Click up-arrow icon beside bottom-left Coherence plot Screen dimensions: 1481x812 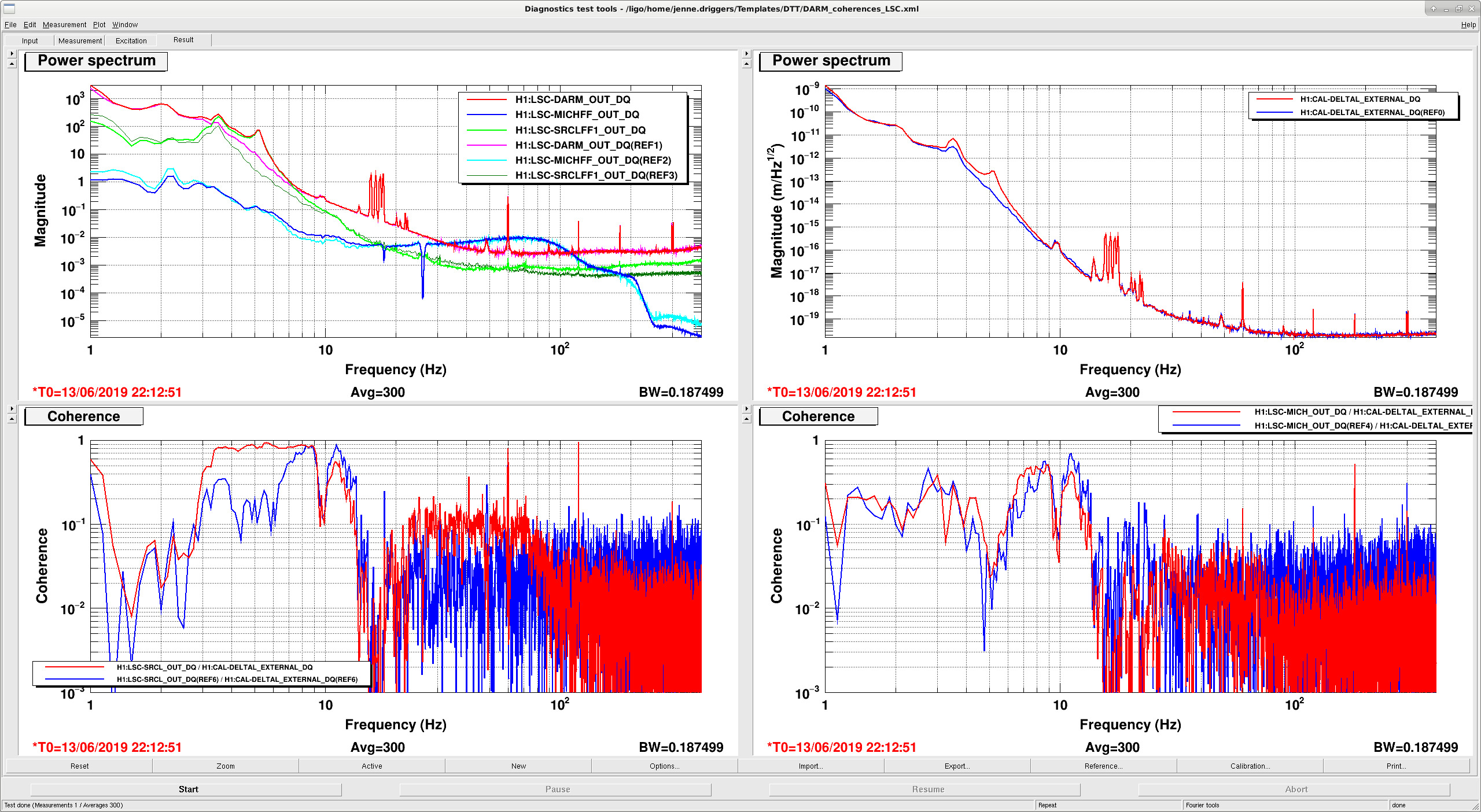[x=12, y=419]
